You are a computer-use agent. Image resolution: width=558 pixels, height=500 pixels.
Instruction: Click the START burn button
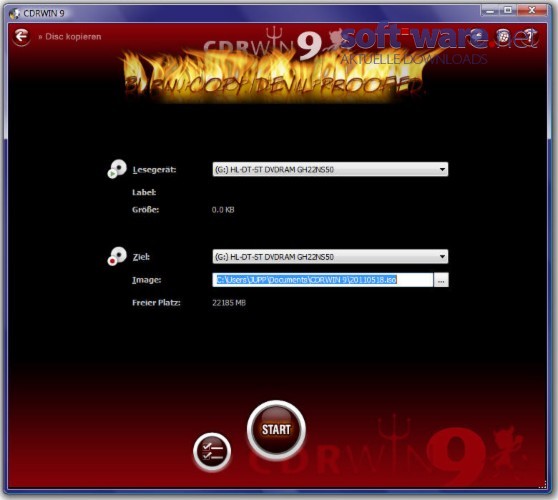click(276, 430)
